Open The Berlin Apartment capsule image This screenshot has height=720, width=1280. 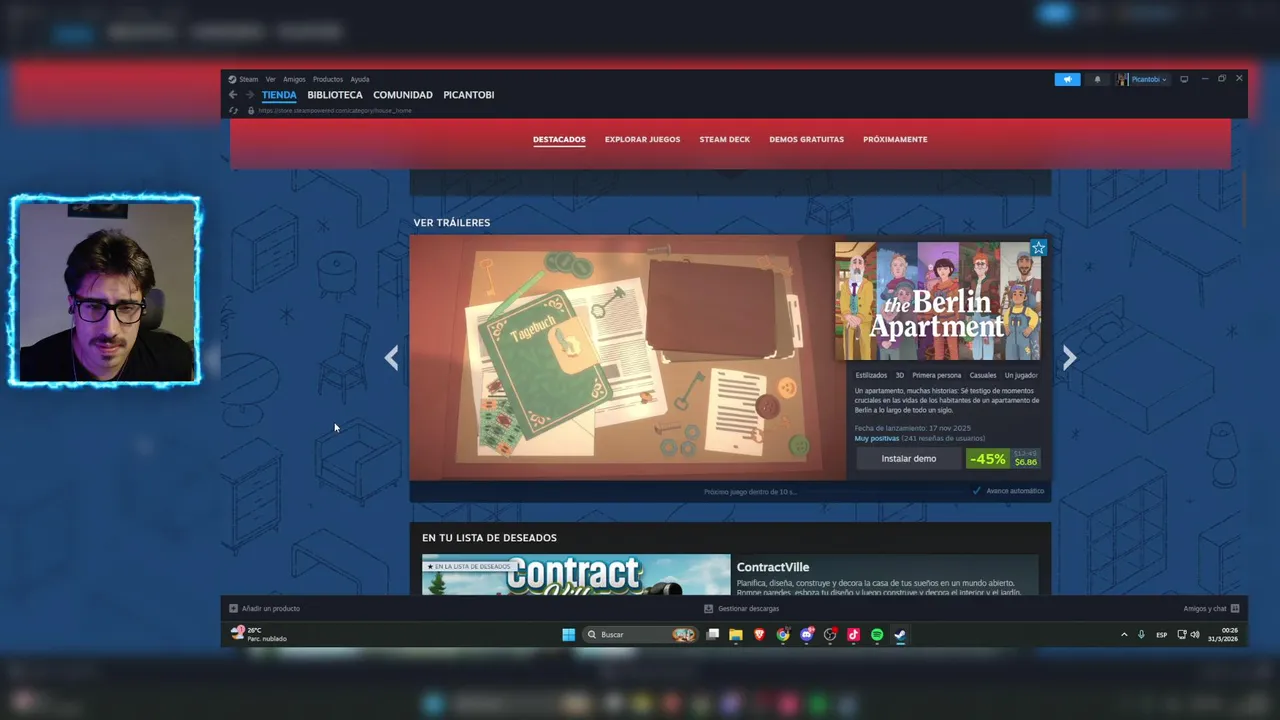pos(938,301)
